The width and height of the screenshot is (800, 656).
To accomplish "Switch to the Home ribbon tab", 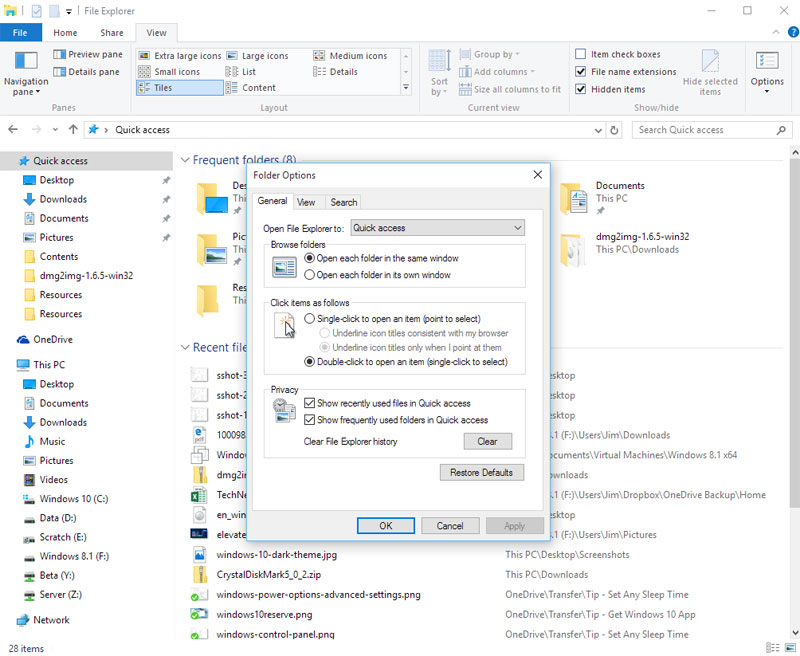I will 65,33.
